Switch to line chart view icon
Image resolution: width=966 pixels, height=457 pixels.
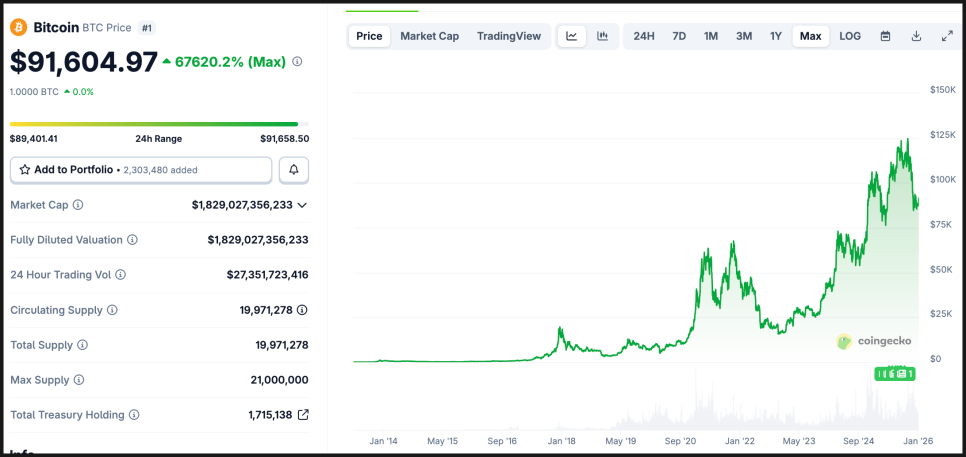(571, 36)
